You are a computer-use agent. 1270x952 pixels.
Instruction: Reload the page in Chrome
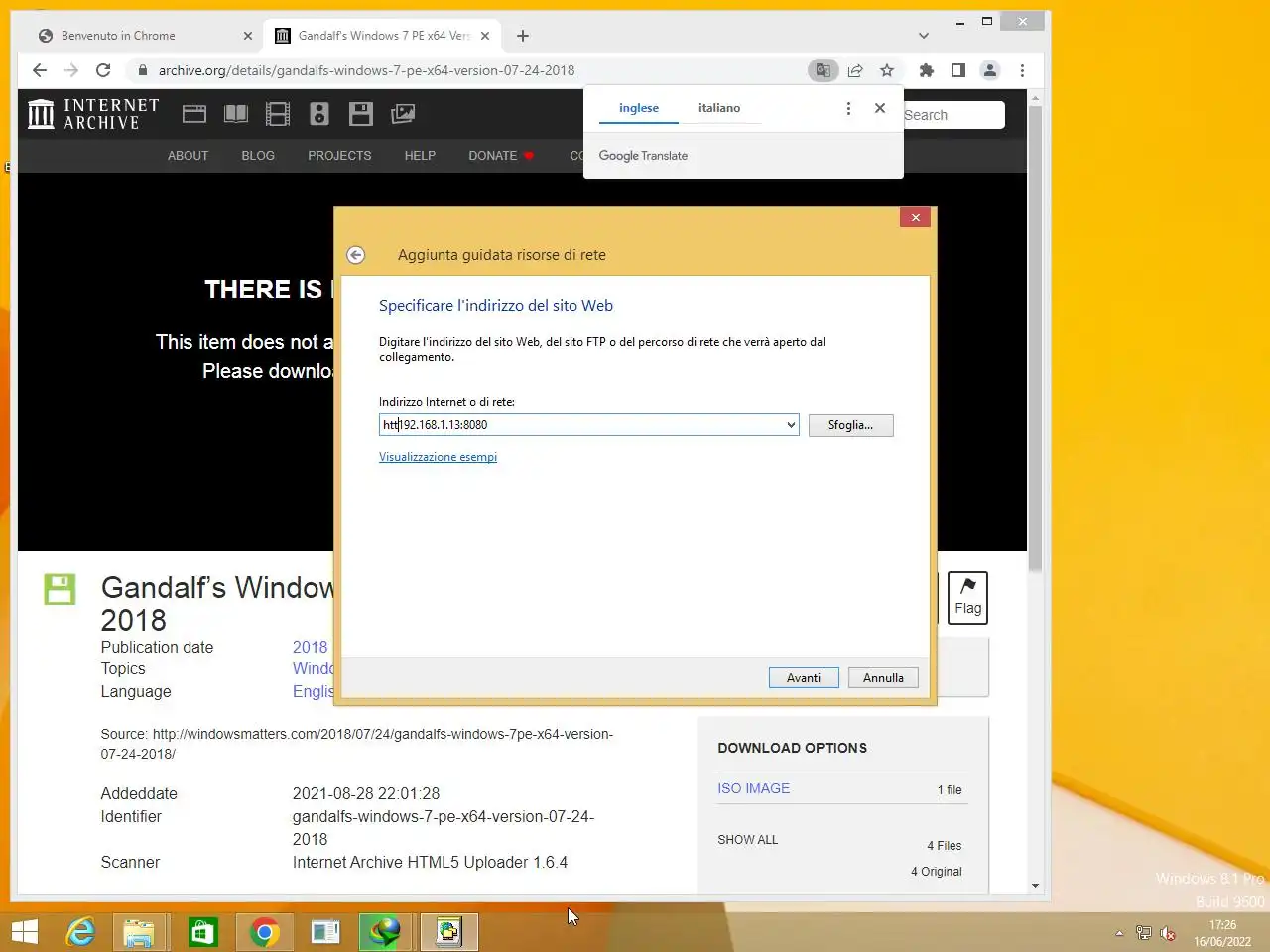click(103, 70)
